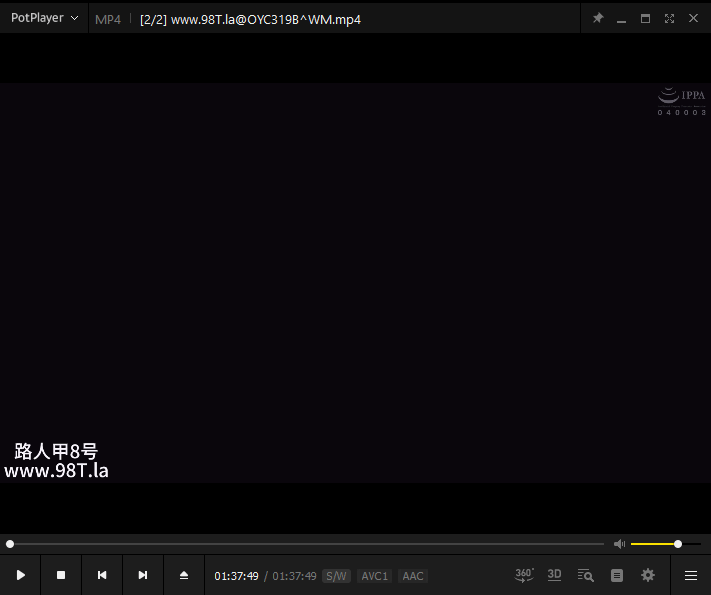Toggle 360° video mode
Screen dimensions: 711x595
click(x=524, y=575)
